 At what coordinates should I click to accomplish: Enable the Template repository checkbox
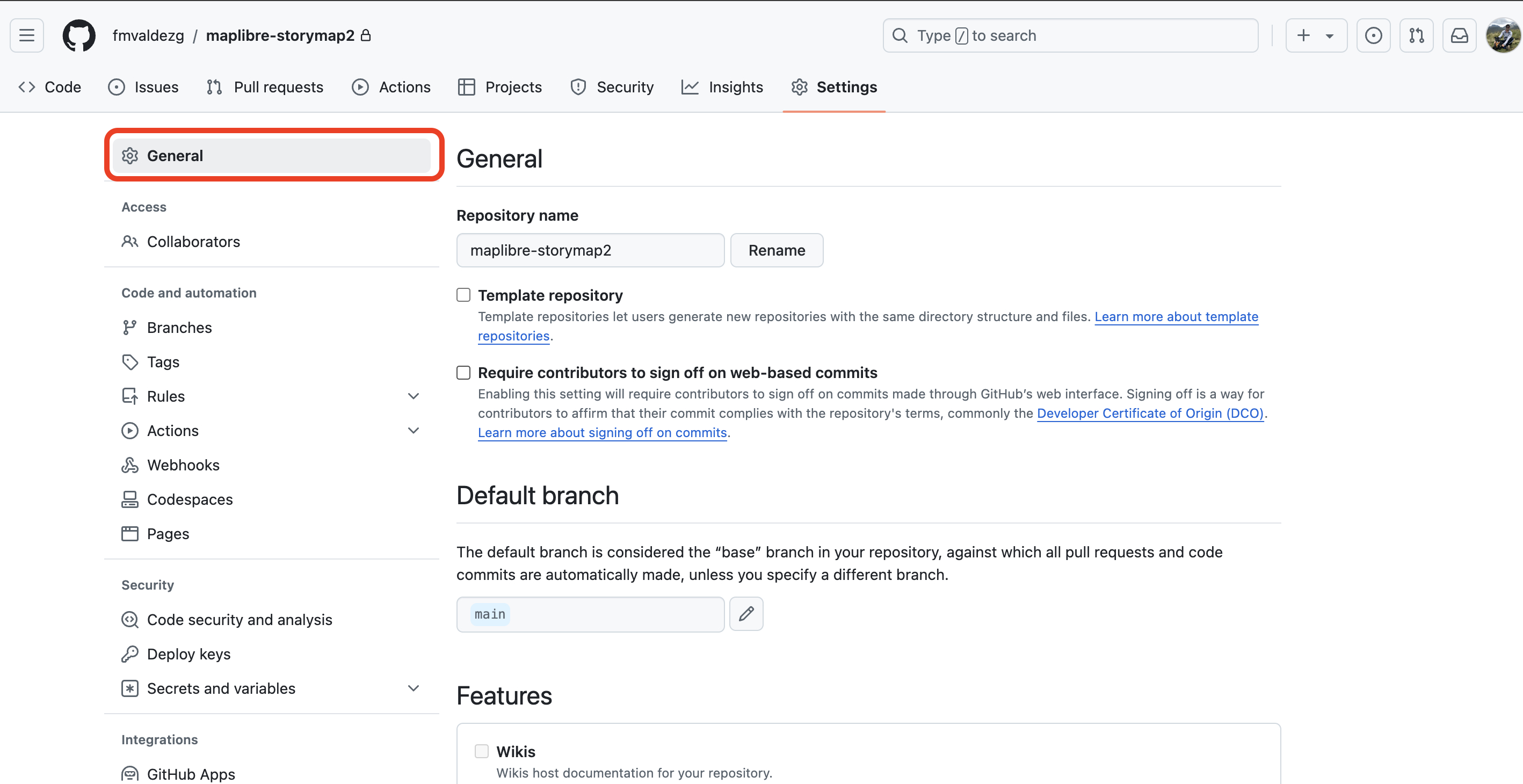click(x=463, y=294)
